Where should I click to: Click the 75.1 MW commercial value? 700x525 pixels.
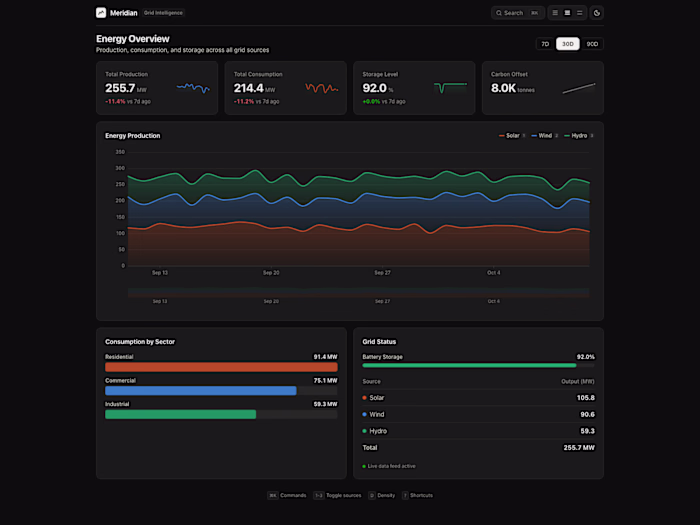pyautogui.click(x=325, y=380)
